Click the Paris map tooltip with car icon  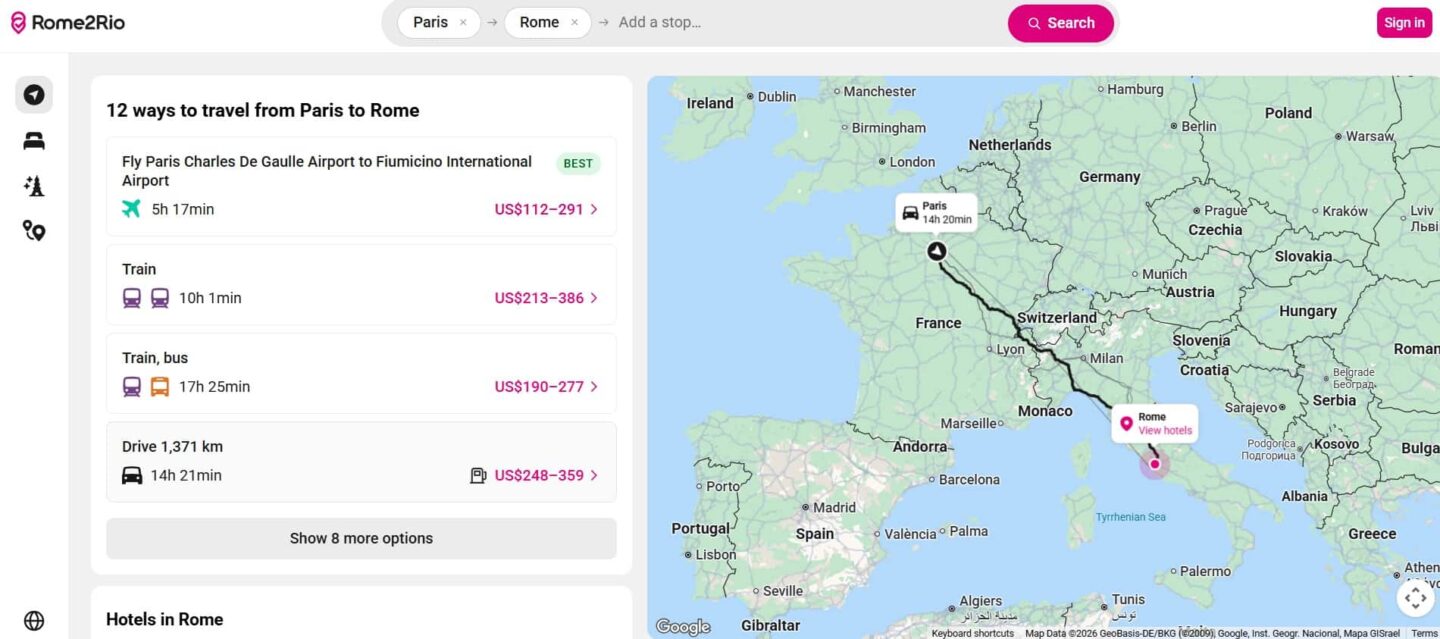[936, 213]
